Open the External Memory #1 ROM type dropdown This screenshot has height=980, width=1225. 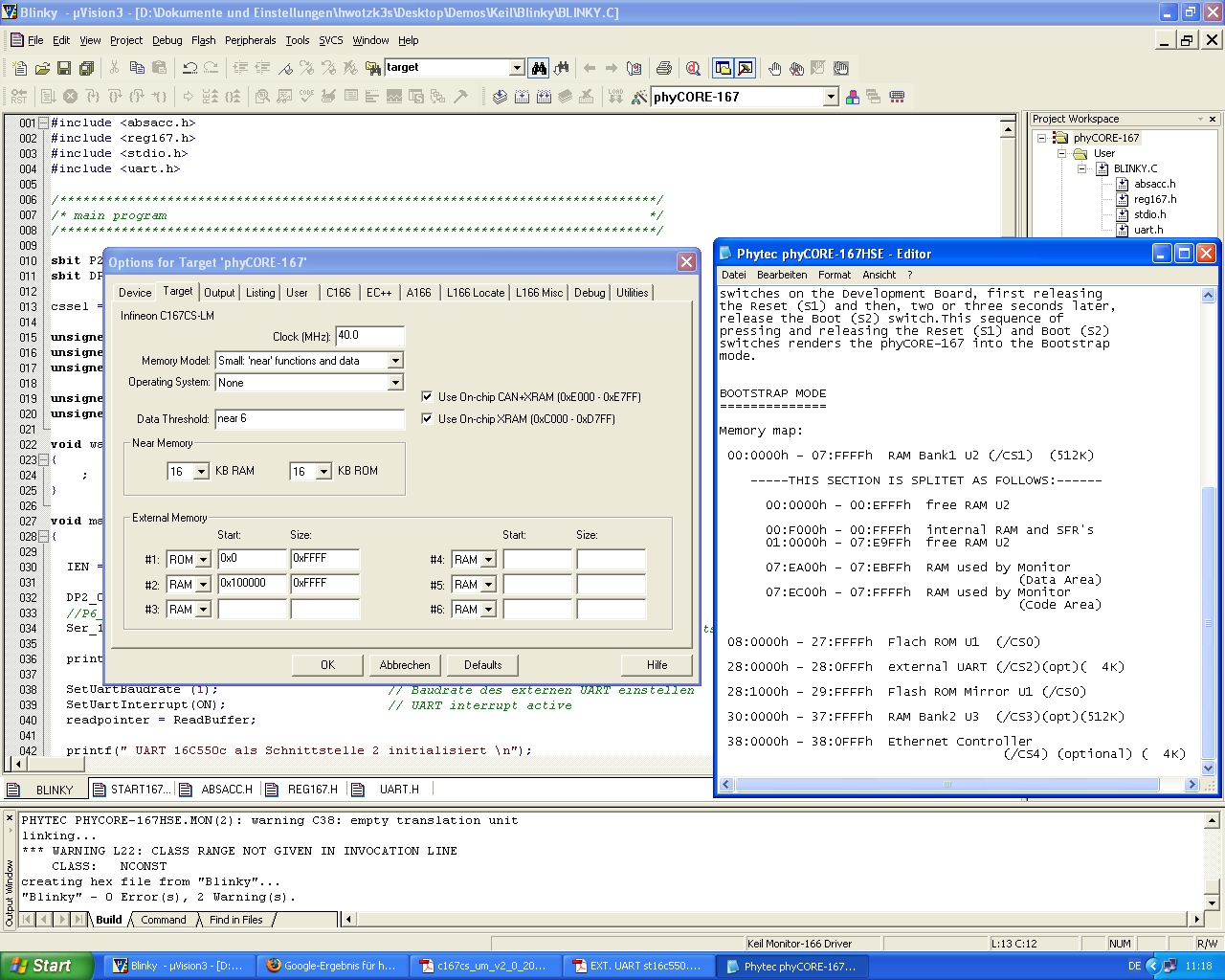pyautogui.click(x=203, y=560)
